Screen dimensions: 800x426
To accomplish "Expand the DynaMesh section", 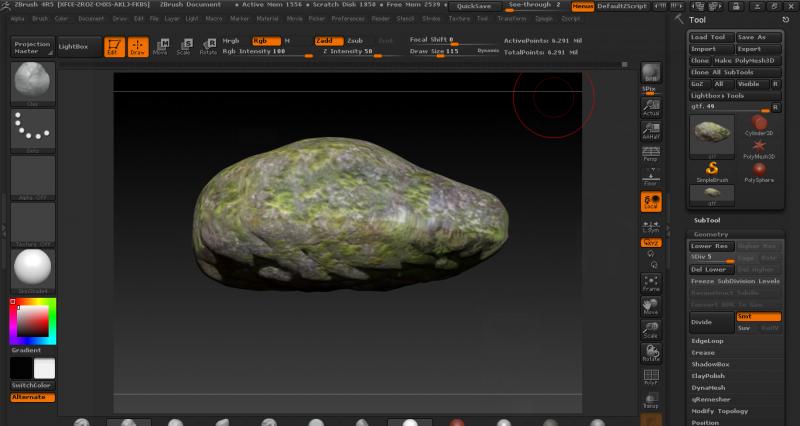I will (x=710, y=387).
